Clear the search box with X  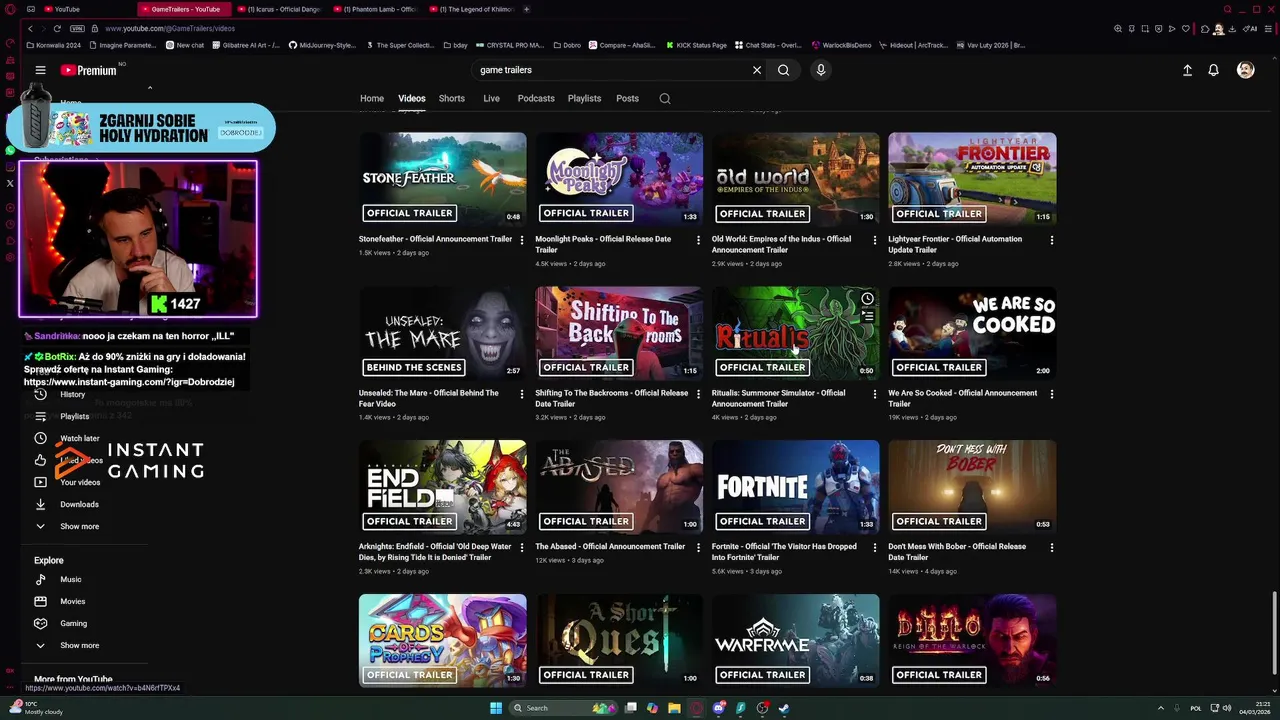pyautogui.click(x=757, y=70)
